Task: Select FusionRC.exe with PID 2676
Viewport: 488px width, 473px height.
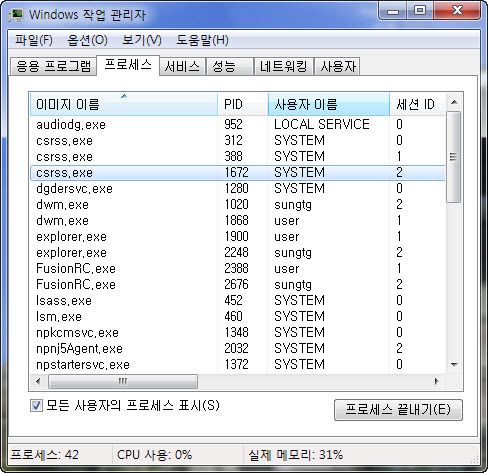Action: point(238,285)
